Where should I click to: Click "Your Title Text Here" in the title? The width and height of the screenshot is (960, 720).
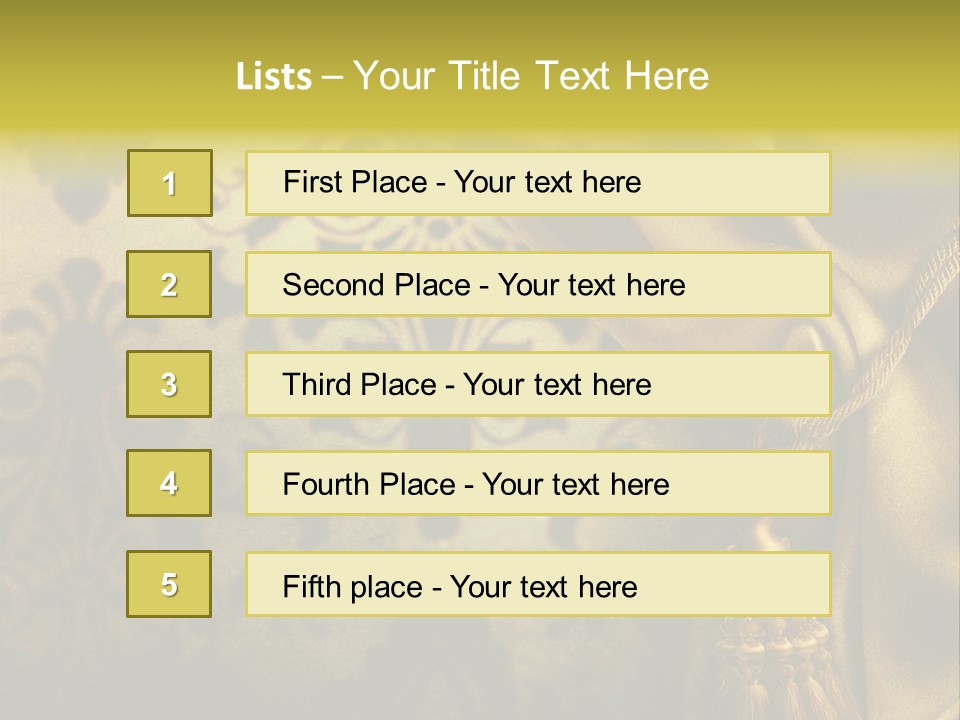[531, 76]
